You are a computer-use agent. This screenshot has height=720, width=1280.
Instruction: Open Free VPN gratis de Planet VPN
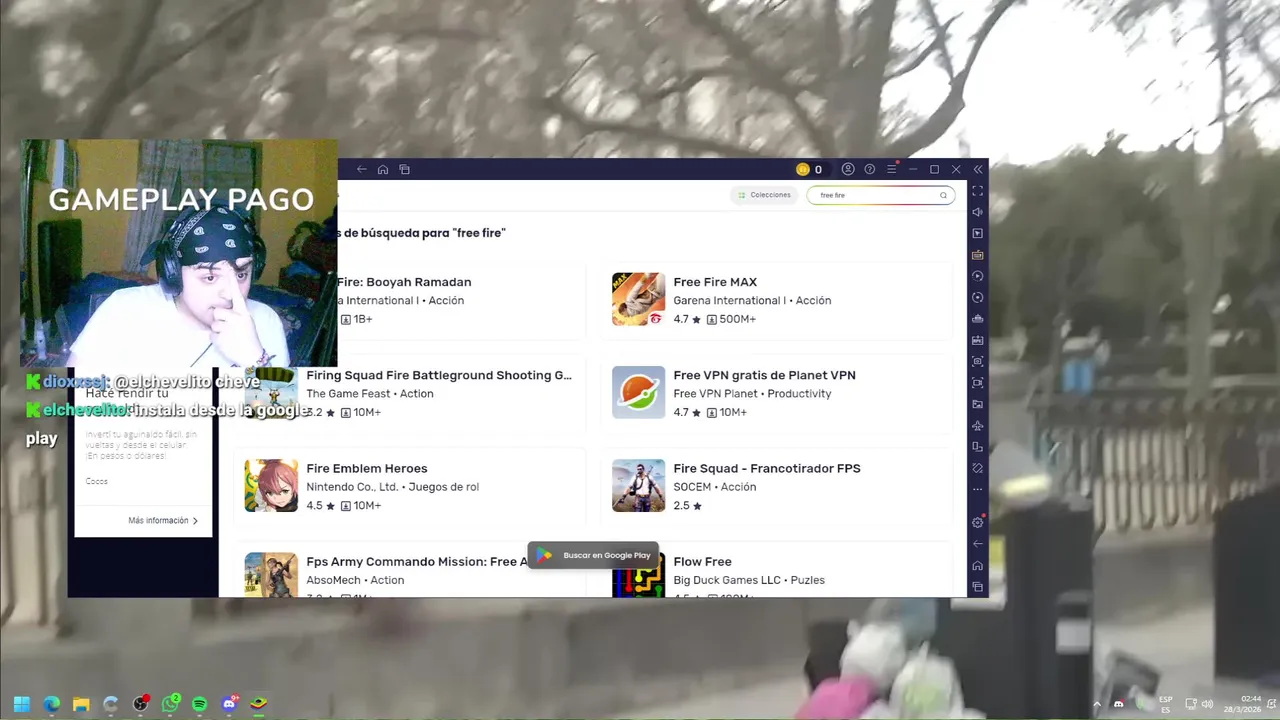pyautogui.click(x=777, y=393)
